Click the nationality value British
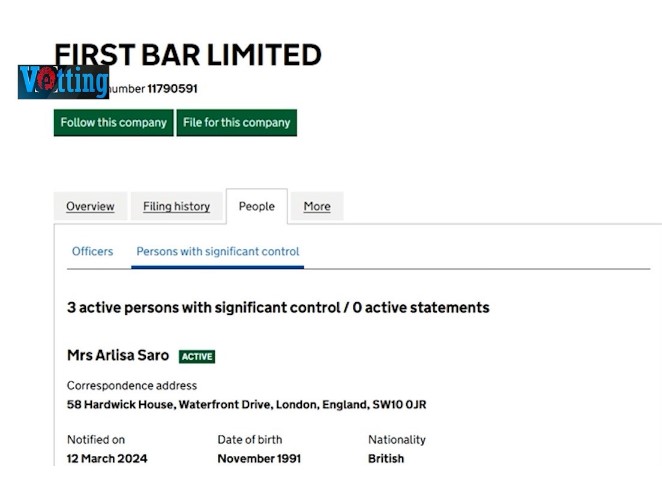Screen dimensions: 662x491 [x=386, y=459]
